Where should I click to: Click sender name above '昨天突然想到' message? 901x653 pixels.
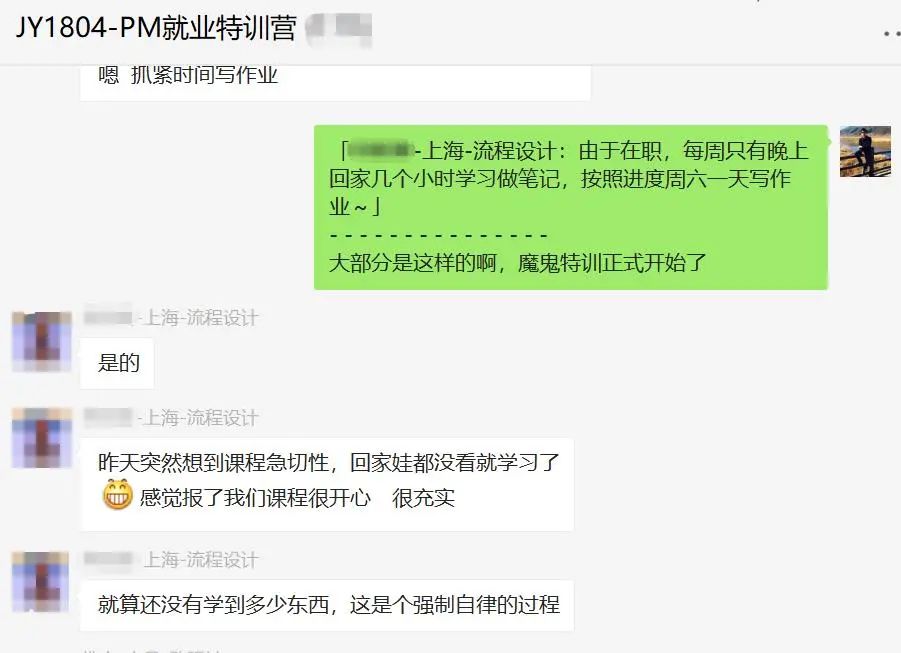pos(171,418)
